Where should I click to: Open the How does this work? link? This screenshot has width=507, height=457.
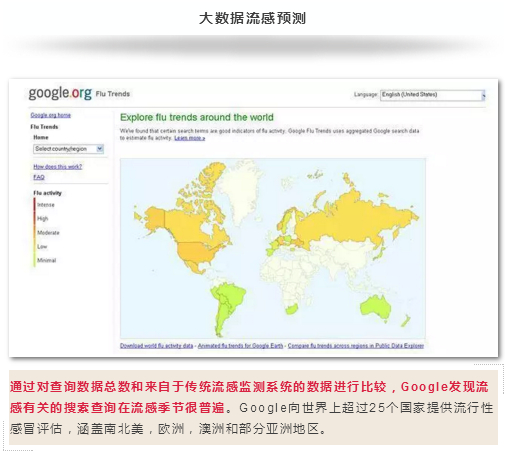pos(58,166)
